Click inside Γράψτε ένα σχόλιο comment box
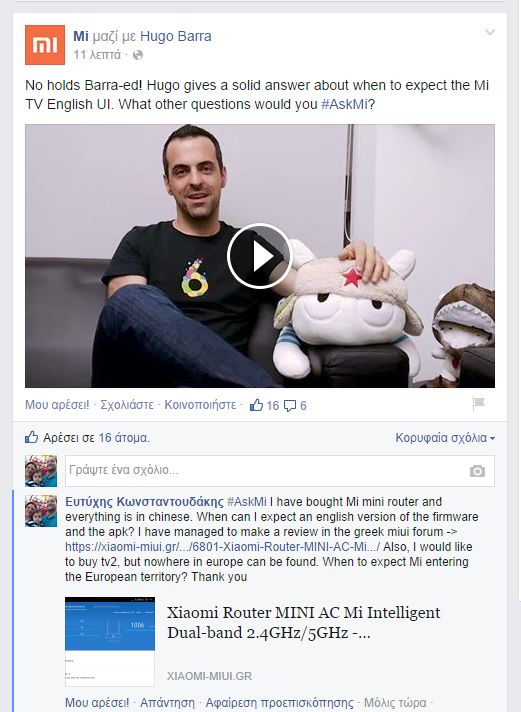 pos(280,471)
